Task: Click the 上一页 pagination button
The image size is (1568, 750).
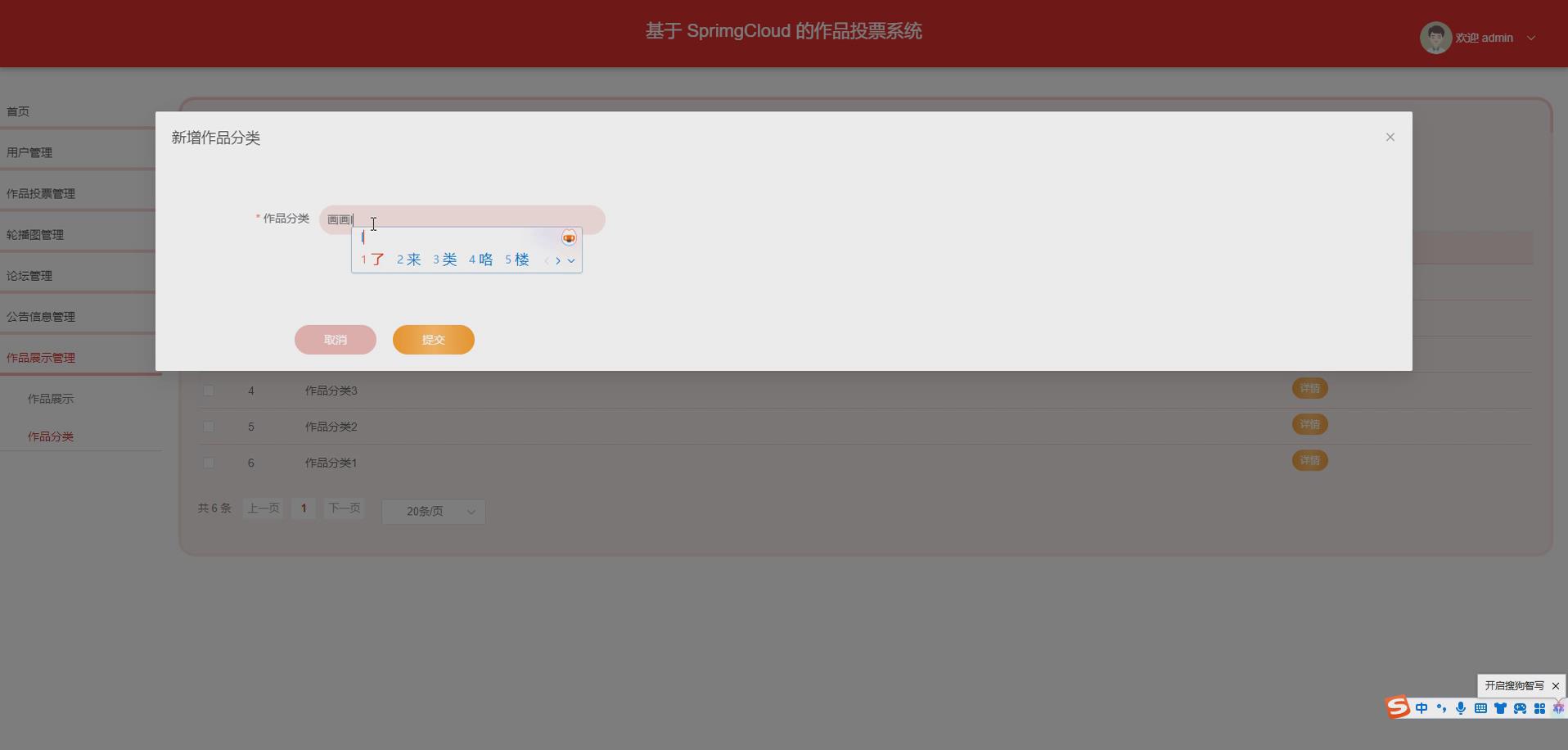Action: tap(264, 508)
